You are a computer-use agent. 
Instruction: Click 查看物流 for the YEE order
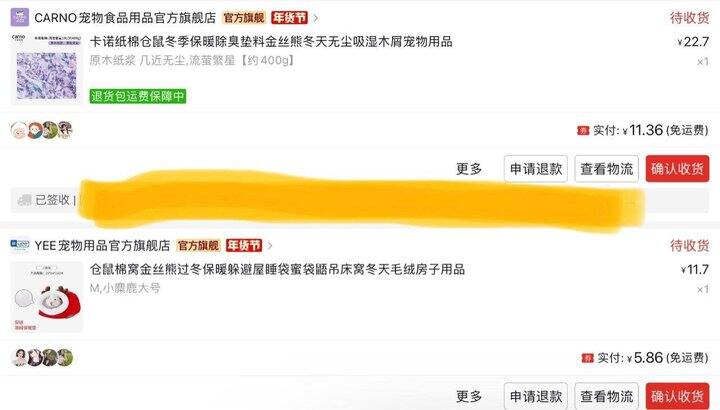[x=607, y=396]
